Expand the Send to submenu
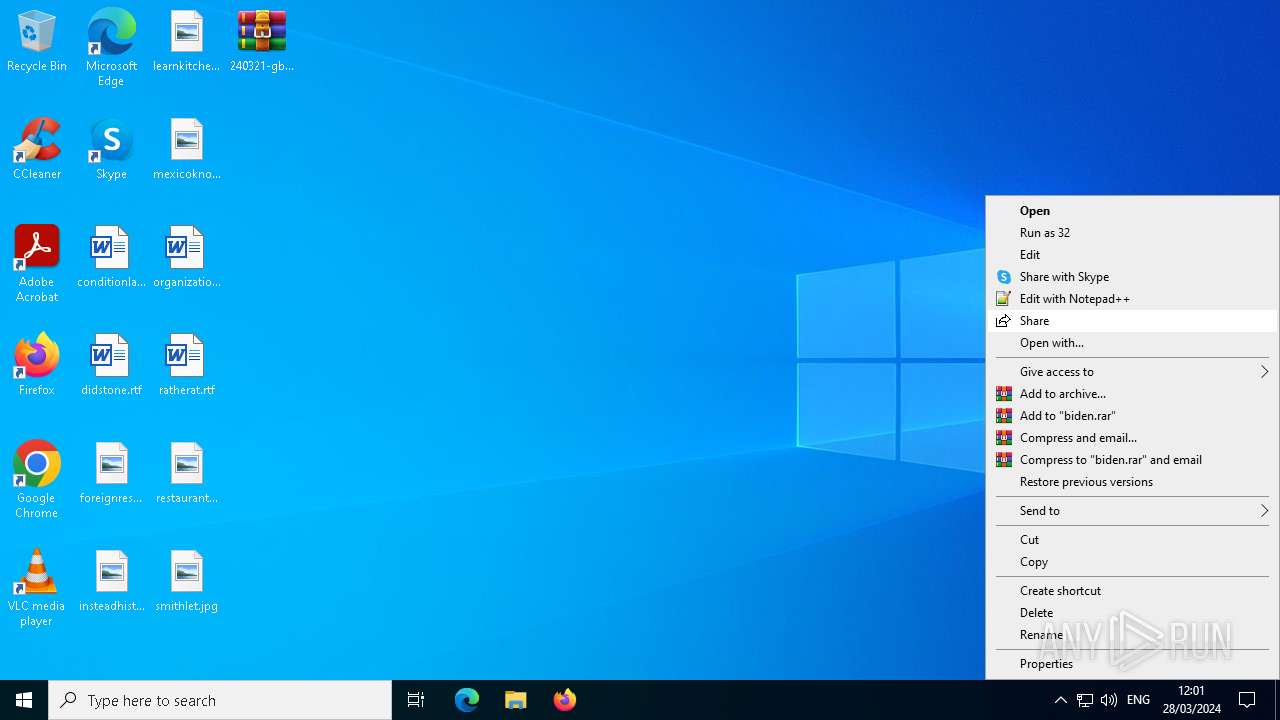This screenshot has height=720, width=1280. pos(1132,511)
